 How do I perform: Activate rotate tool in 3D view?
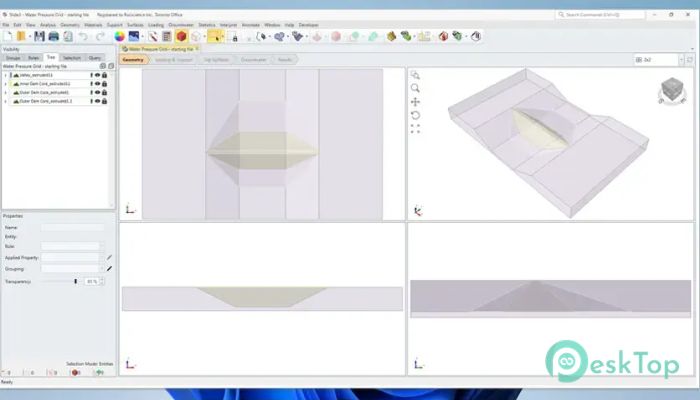point(415,115)
